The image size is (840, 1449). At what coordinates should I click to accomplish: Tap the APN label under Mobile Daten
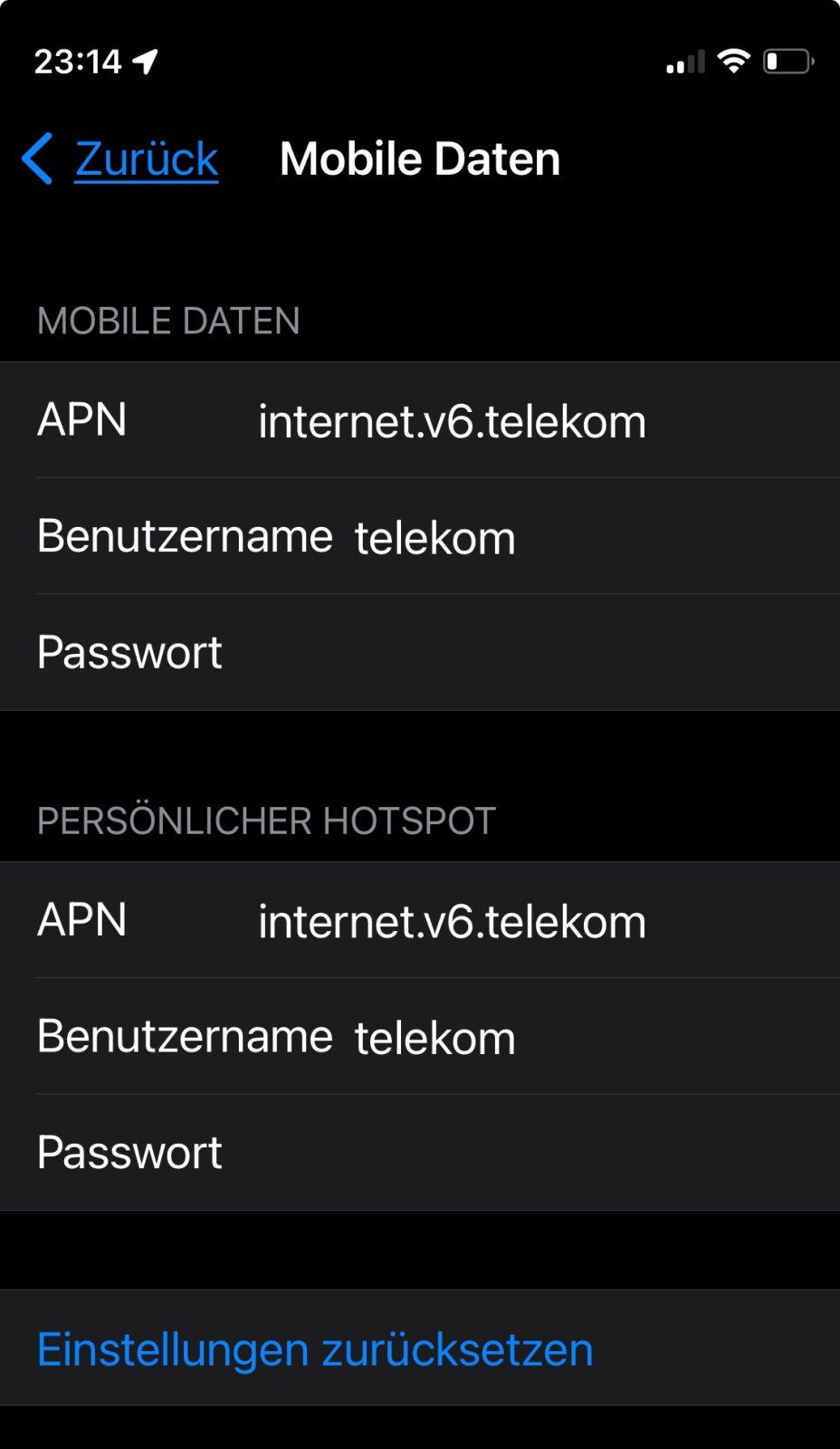point(82,420)
